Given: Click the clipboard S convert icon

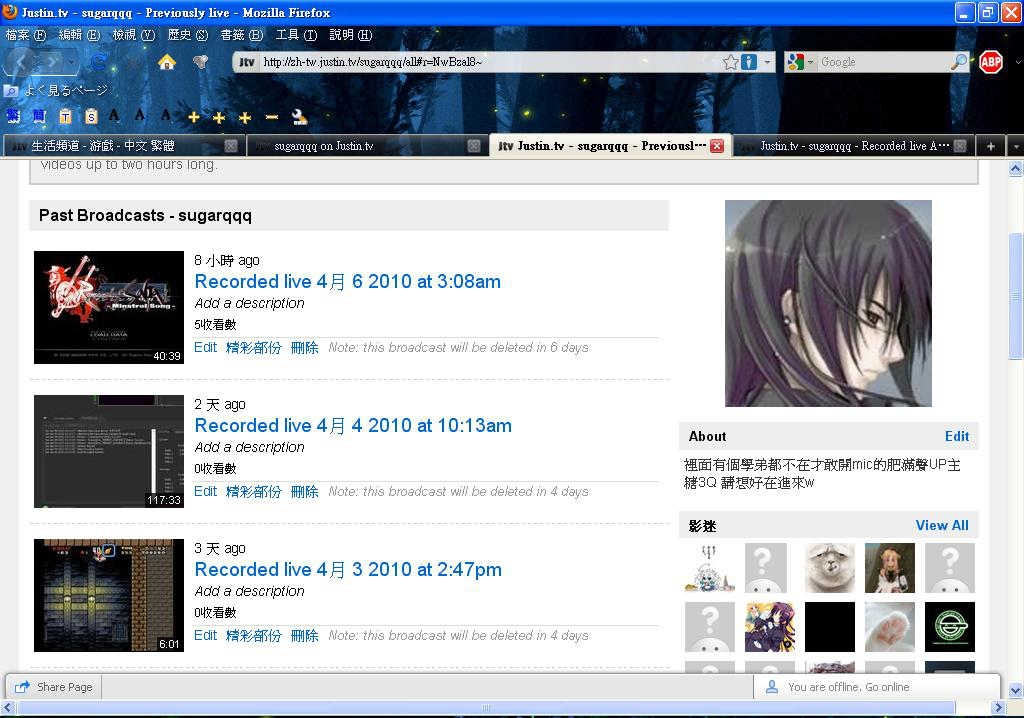Looking at the screenshot, I should coord(91,116).
